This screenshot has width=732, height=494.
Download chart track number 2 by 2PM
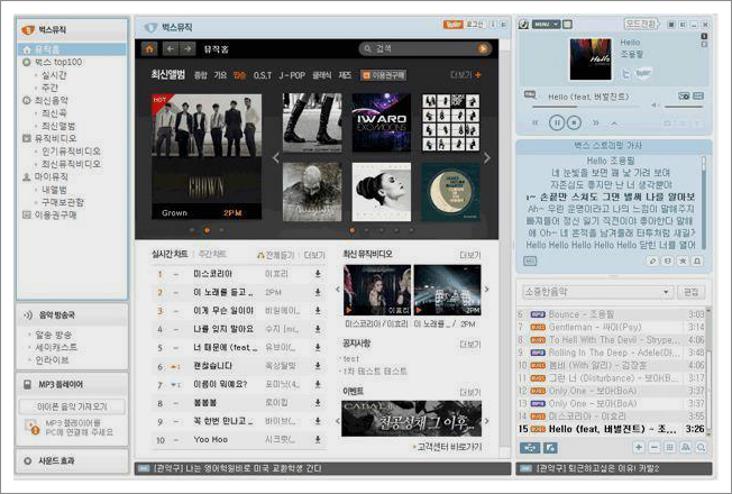(318, 292)
